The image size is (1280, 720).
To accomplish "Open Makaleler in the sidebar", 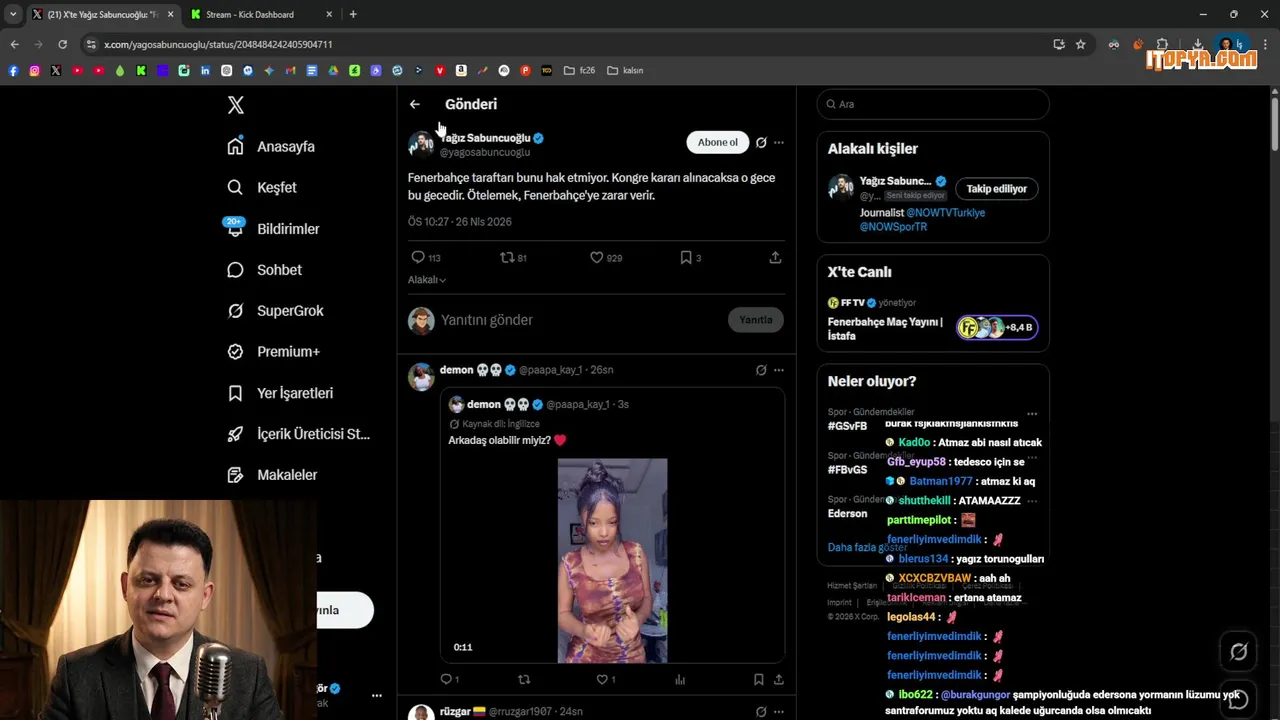I will tap(272, 475).
